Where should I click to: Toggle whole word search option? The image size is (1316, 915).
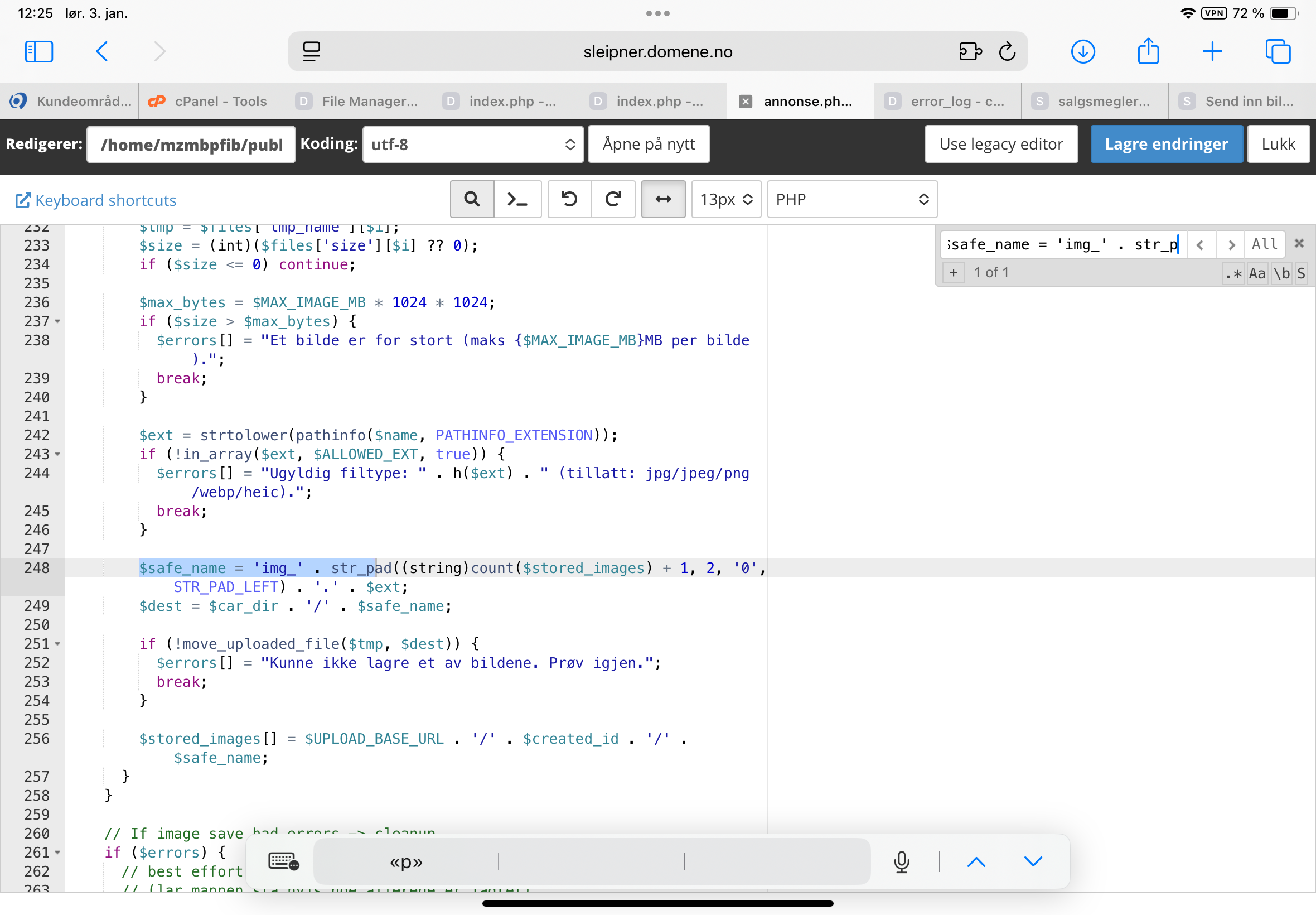[1281, 273]
